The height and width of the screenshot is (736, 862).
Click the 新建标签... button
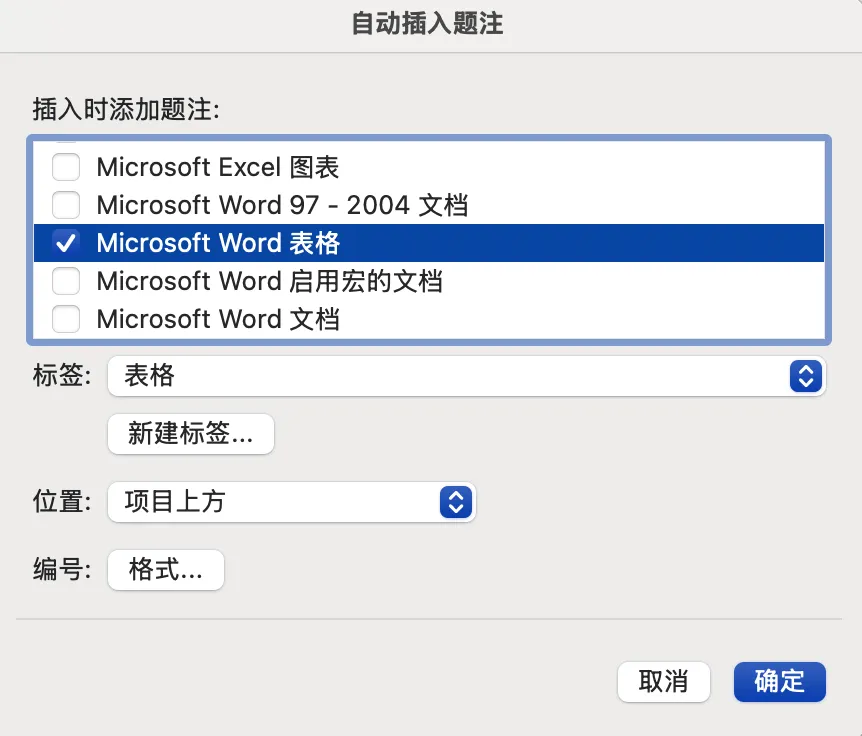pyautogui.click(x=191, y=434)
